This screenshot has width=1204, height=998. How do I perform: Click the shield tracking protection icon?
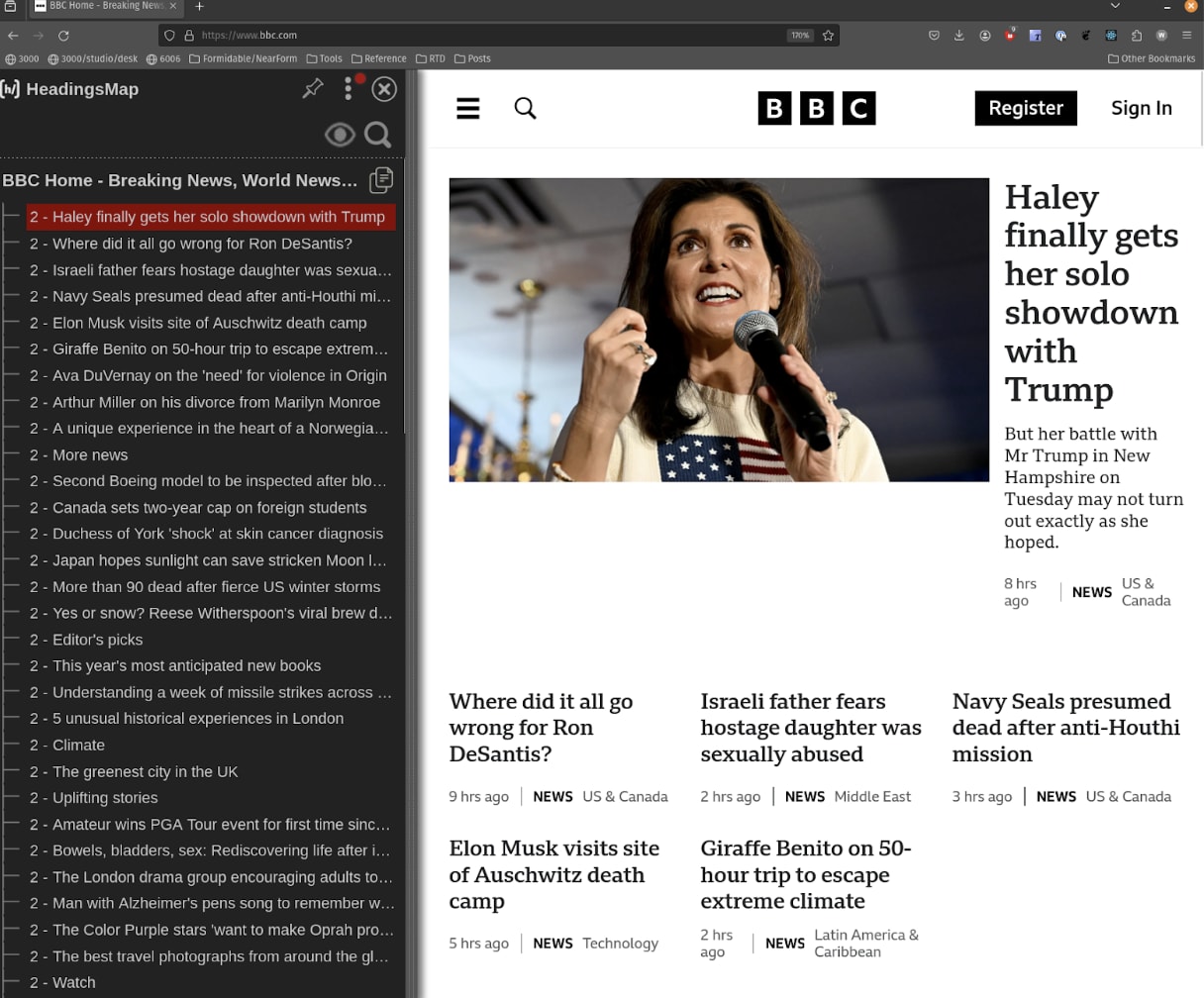click(169, 35)
